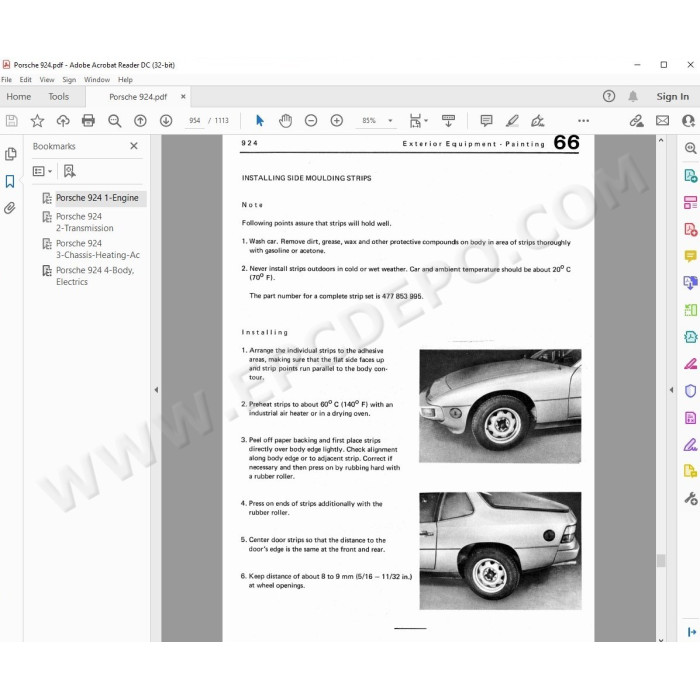Open Export PDF tool in right pane
The height and width of the screenshot is (700, 700).
tap(691, 175)
